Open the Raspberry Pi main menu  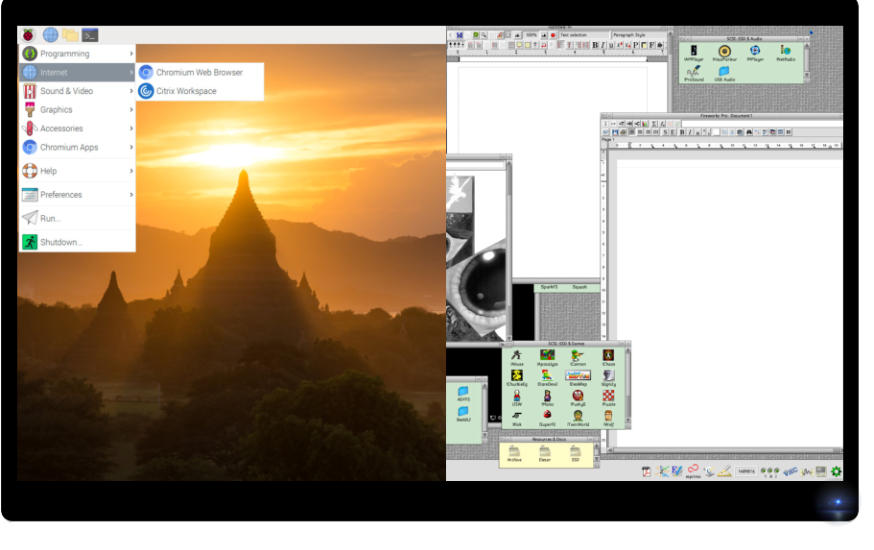[28, 35]
